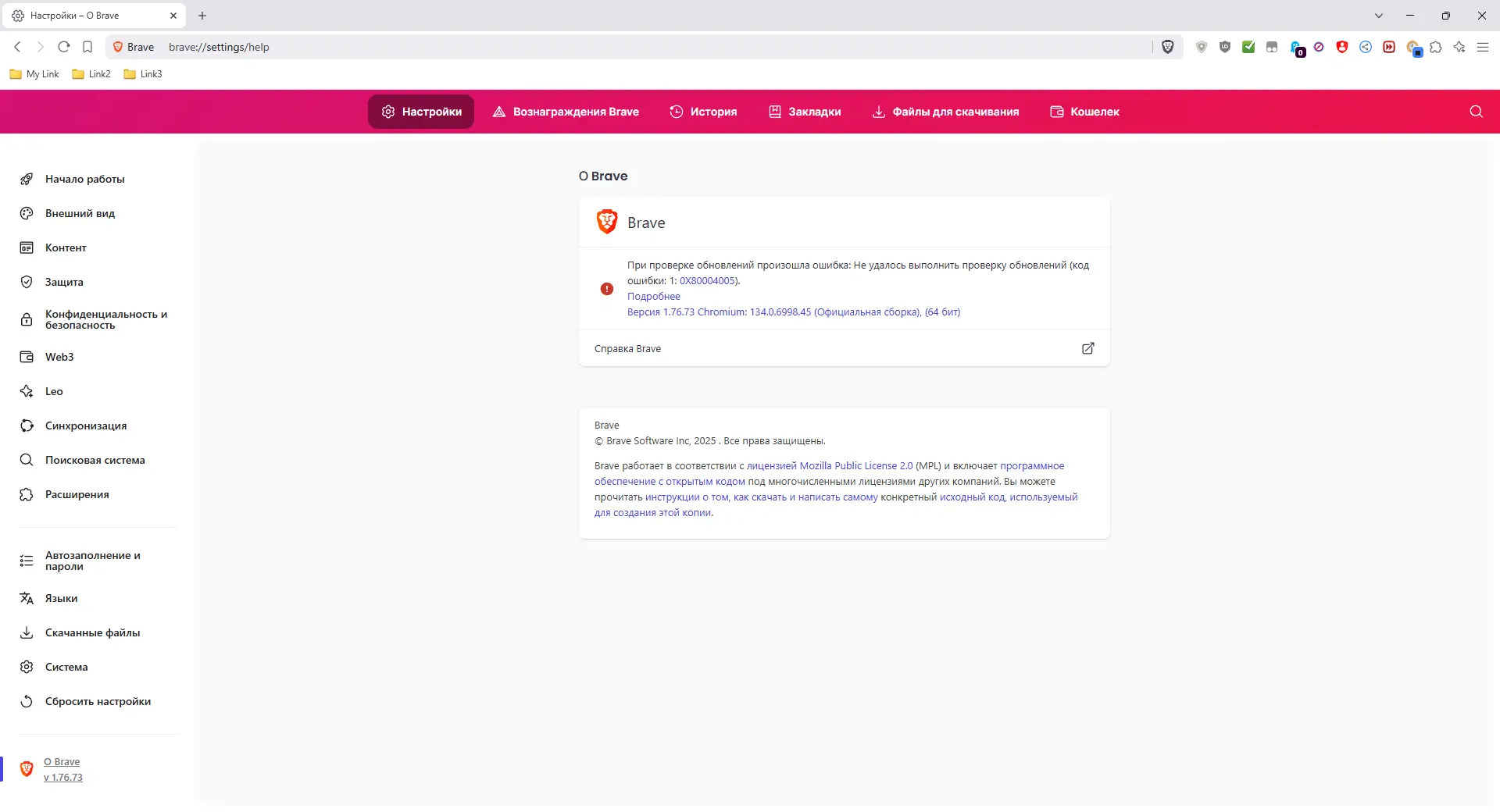Click the red shield with person extension icon

(1342, 47)
